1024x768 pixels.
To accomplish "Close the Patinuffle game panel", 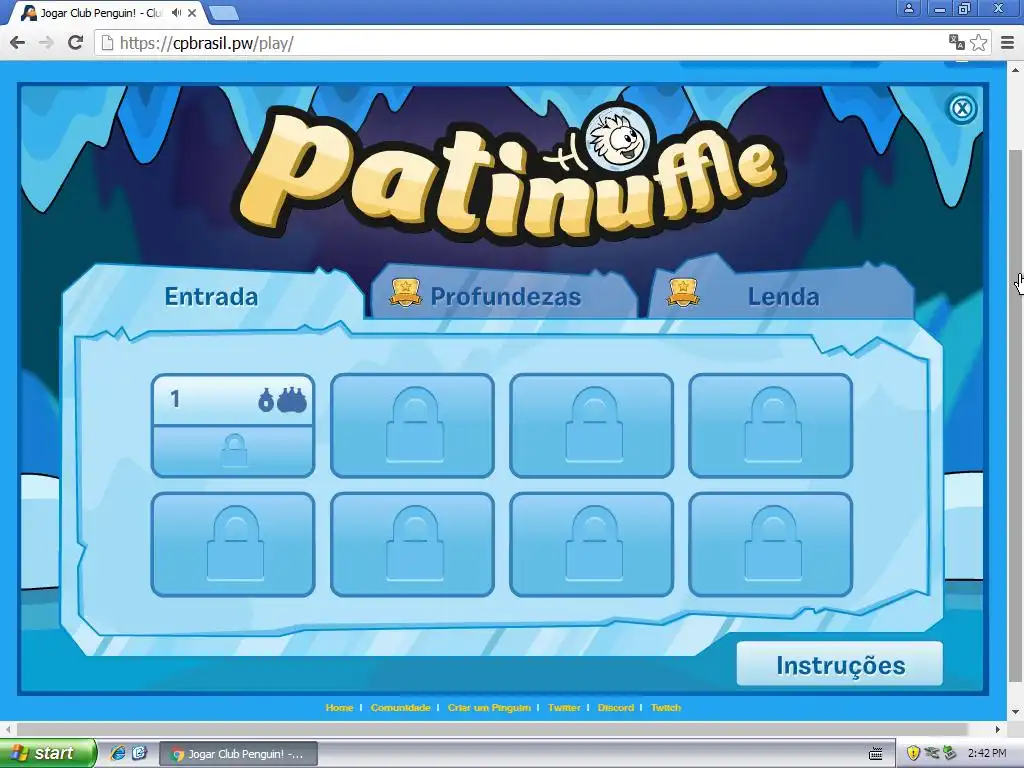I will point(961,108).
